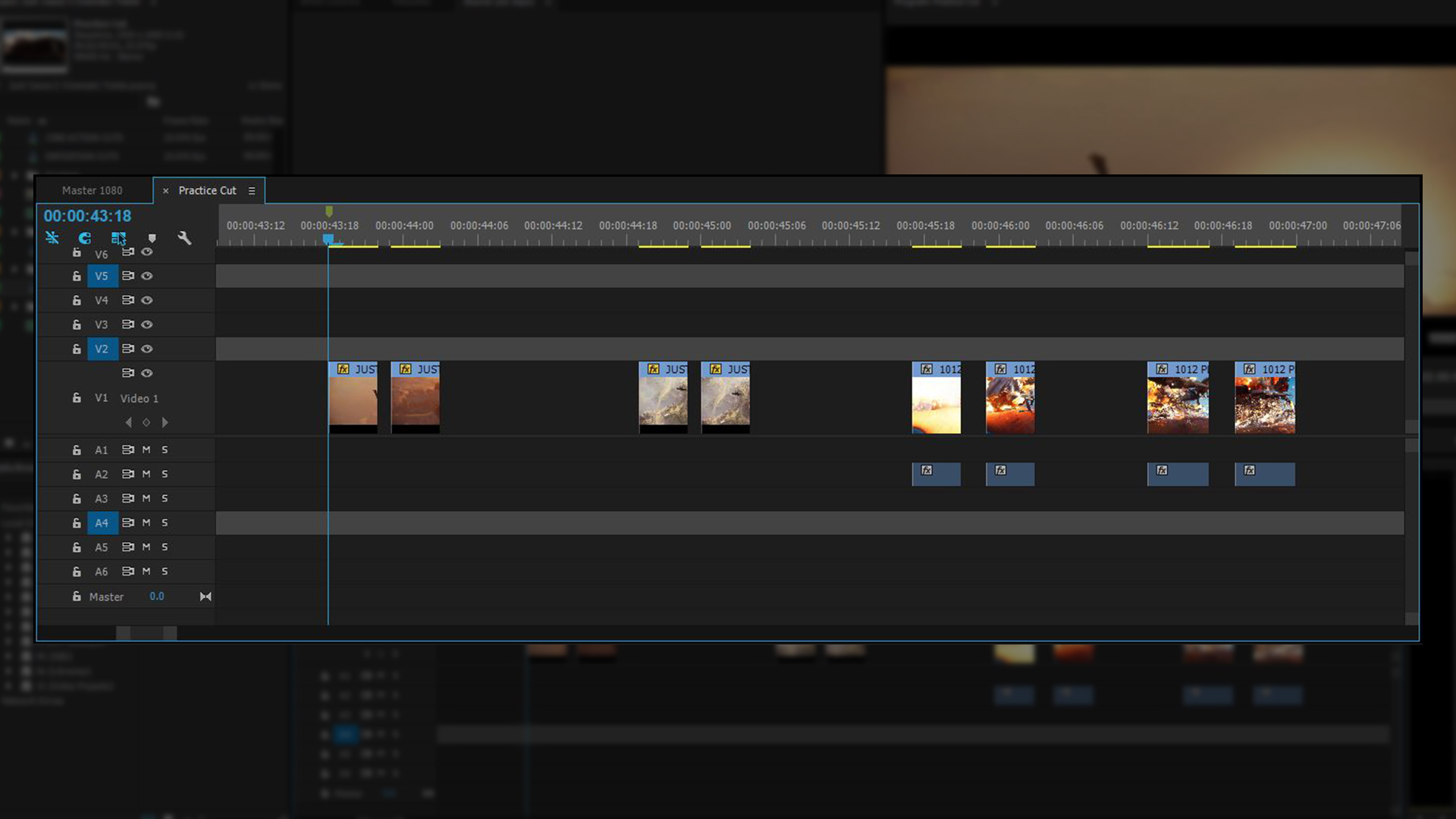Toggle the Snap magnet icon
The height and width of the screenshot is (819, 1456).
tap(85, 238)
